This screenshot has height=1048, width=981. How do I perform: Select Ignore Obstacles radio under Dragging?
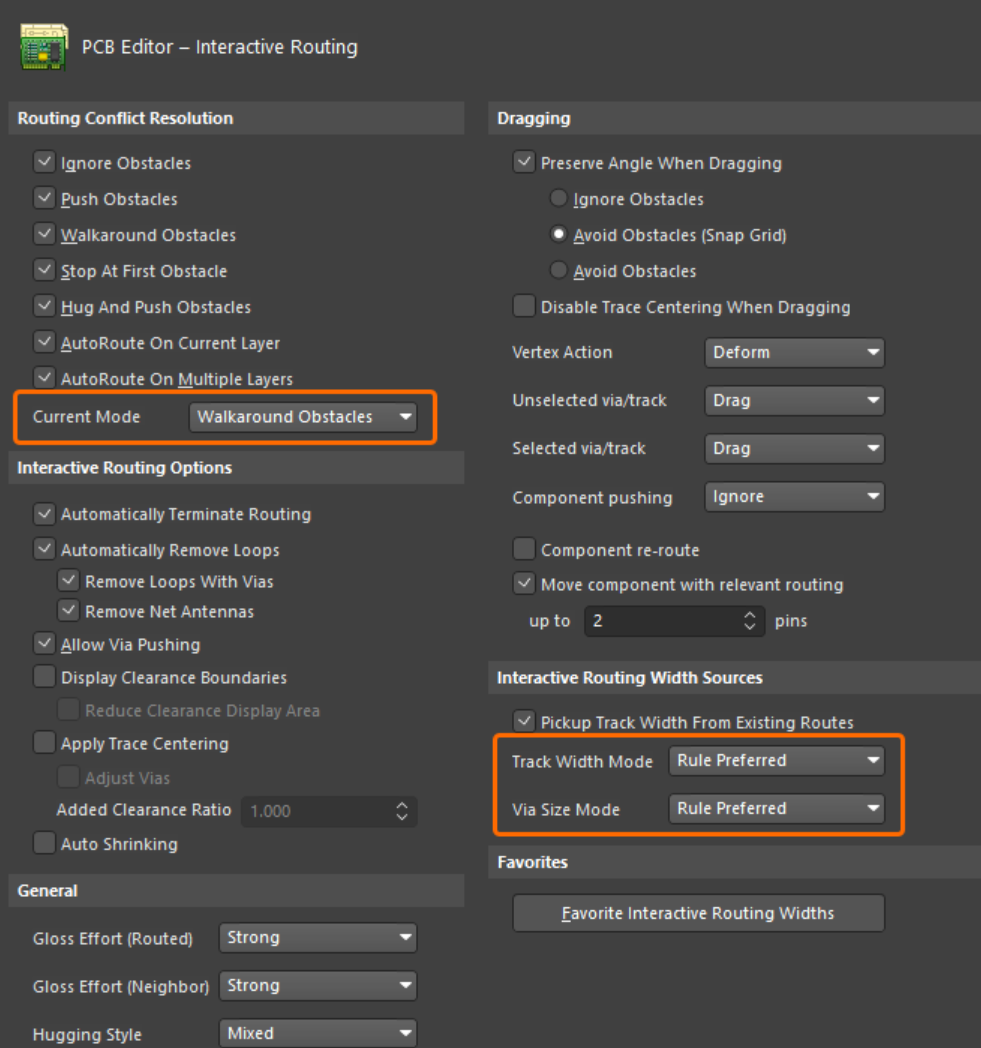click(559, 199)
